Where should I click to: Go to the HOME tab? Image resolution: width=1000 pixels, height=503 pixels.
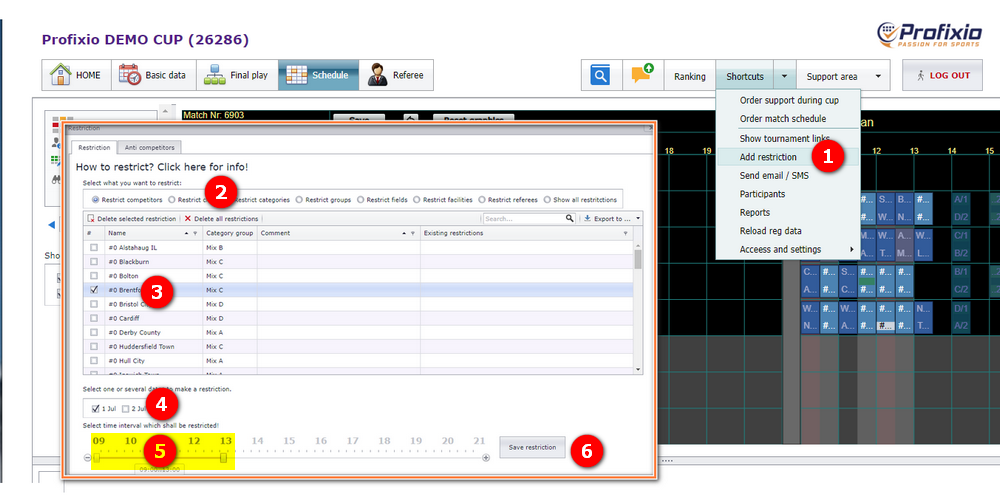tap(77, 75)
